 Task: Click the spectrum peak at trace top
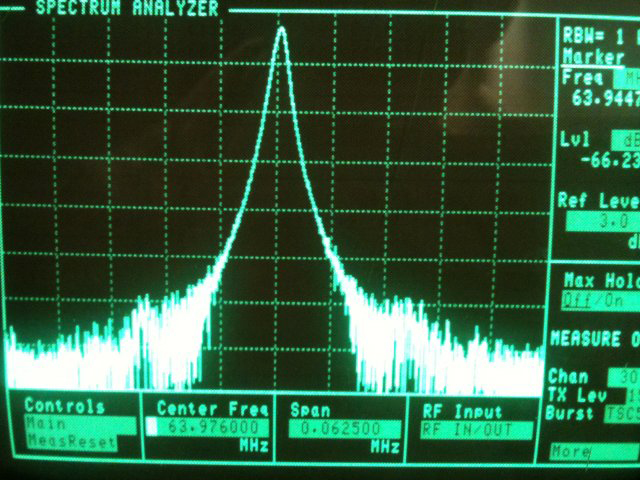pos(282,29)
